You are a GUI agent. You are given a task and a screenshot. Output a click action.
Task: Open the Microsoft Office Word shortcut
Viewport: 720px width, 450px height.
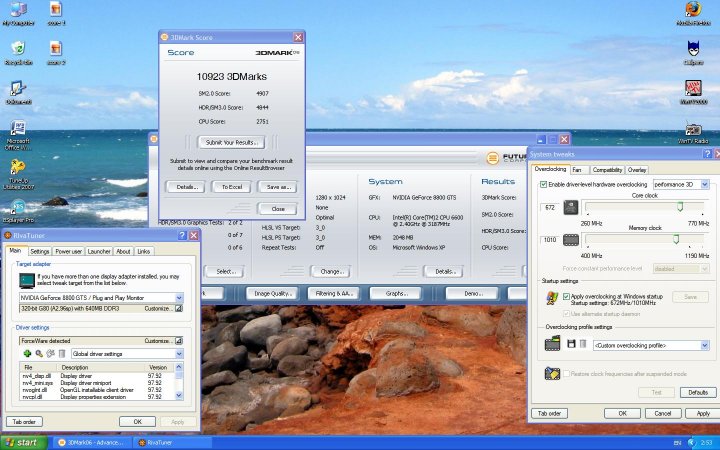(18, 135)
